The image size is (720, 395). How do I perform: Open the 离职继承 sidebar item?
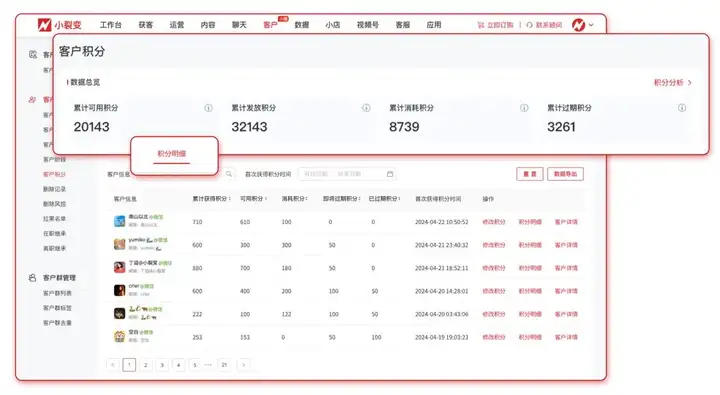pyautogui.click(x=54, y=248)
